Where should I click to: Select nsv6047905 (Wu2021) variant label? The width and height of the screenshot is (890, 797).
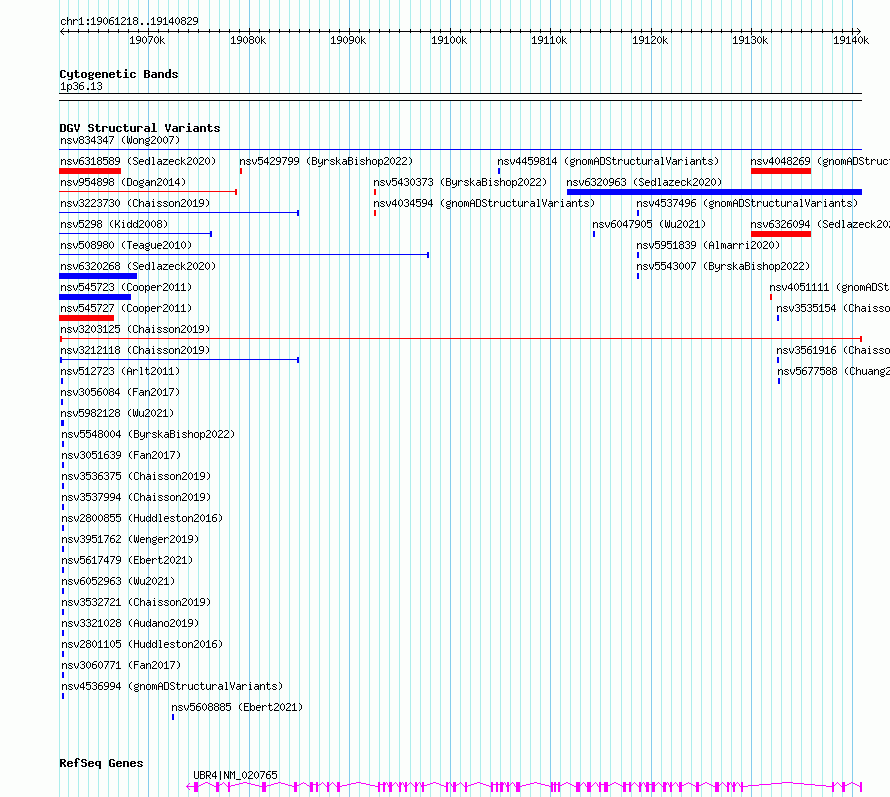pyautogui.click(x=649, y=224)
